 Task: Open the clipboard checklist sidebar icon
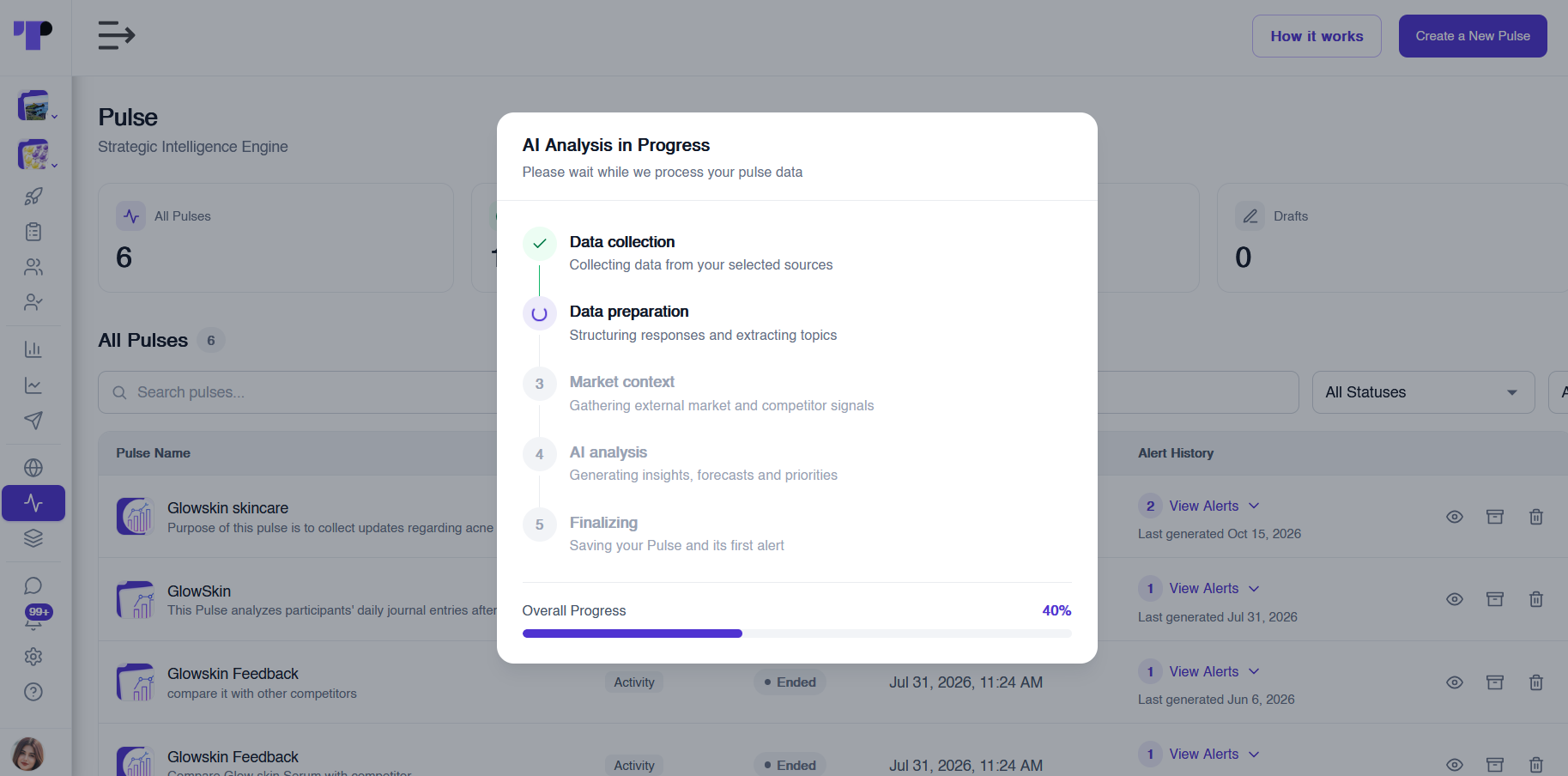pos(33,232)
